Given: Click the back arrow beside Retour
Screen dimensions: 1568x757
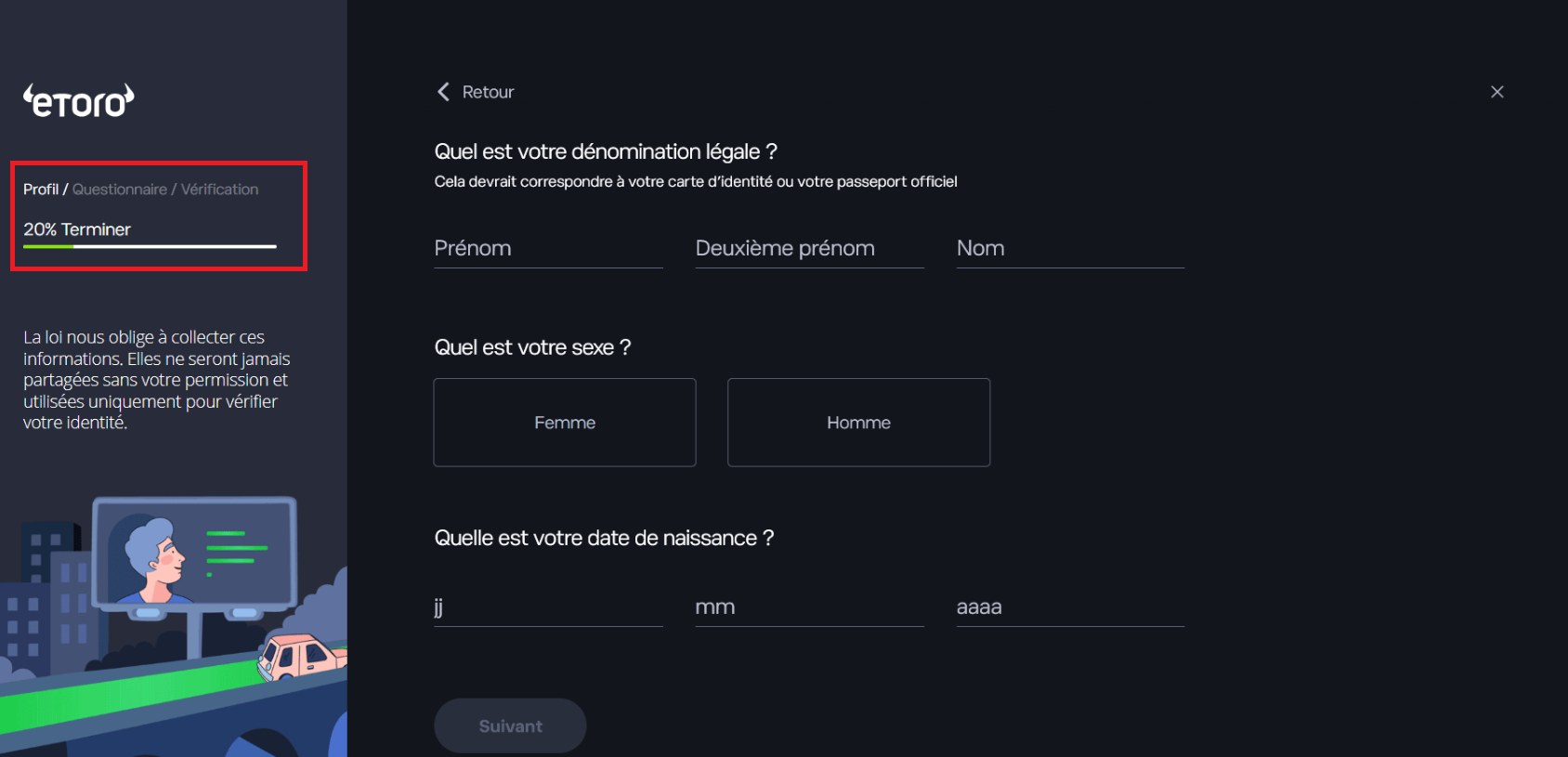Looking at the screenshot, I should point(443,91).
